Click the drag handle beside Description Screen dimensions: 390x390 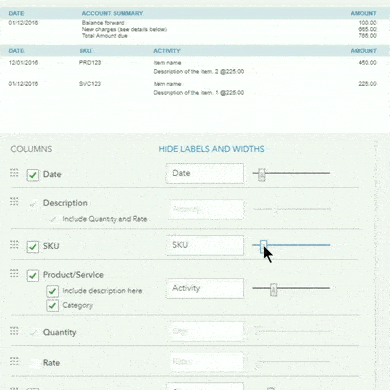click(x=14, y=201)
